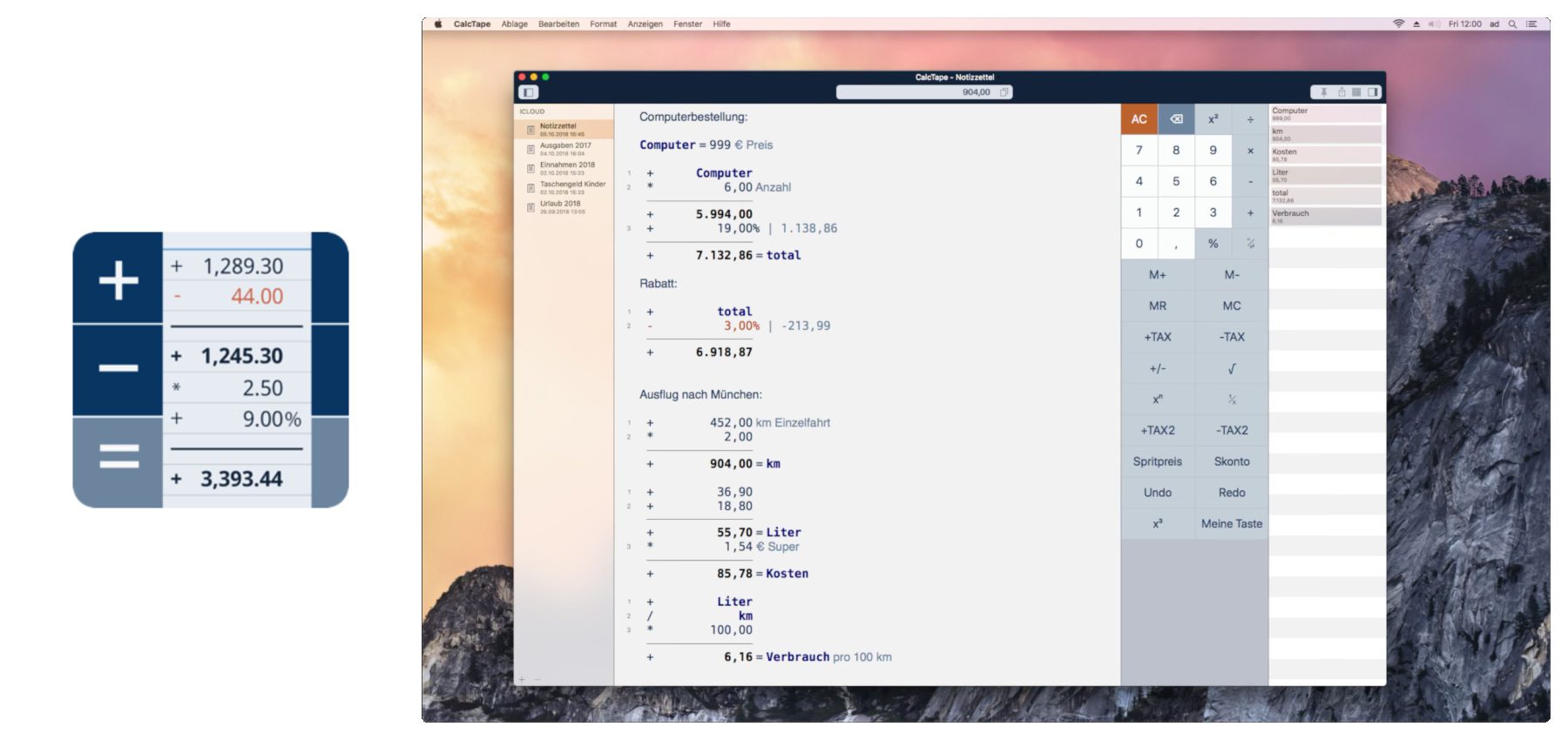Tap the minus key on keypad

(1250, 181)
